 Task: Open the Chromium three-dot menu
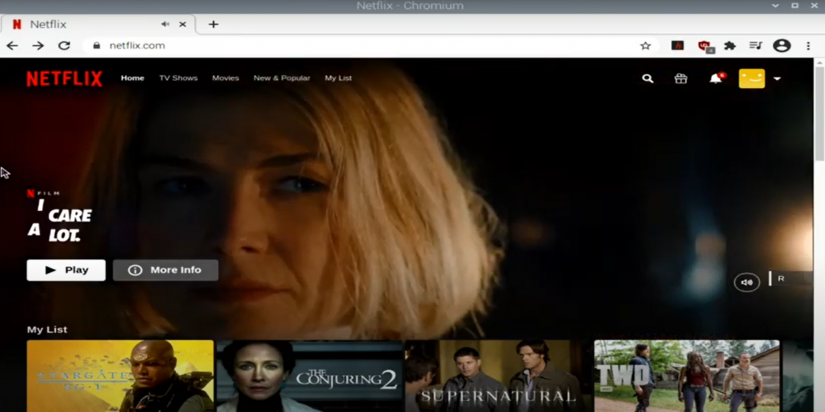point(808,45)
